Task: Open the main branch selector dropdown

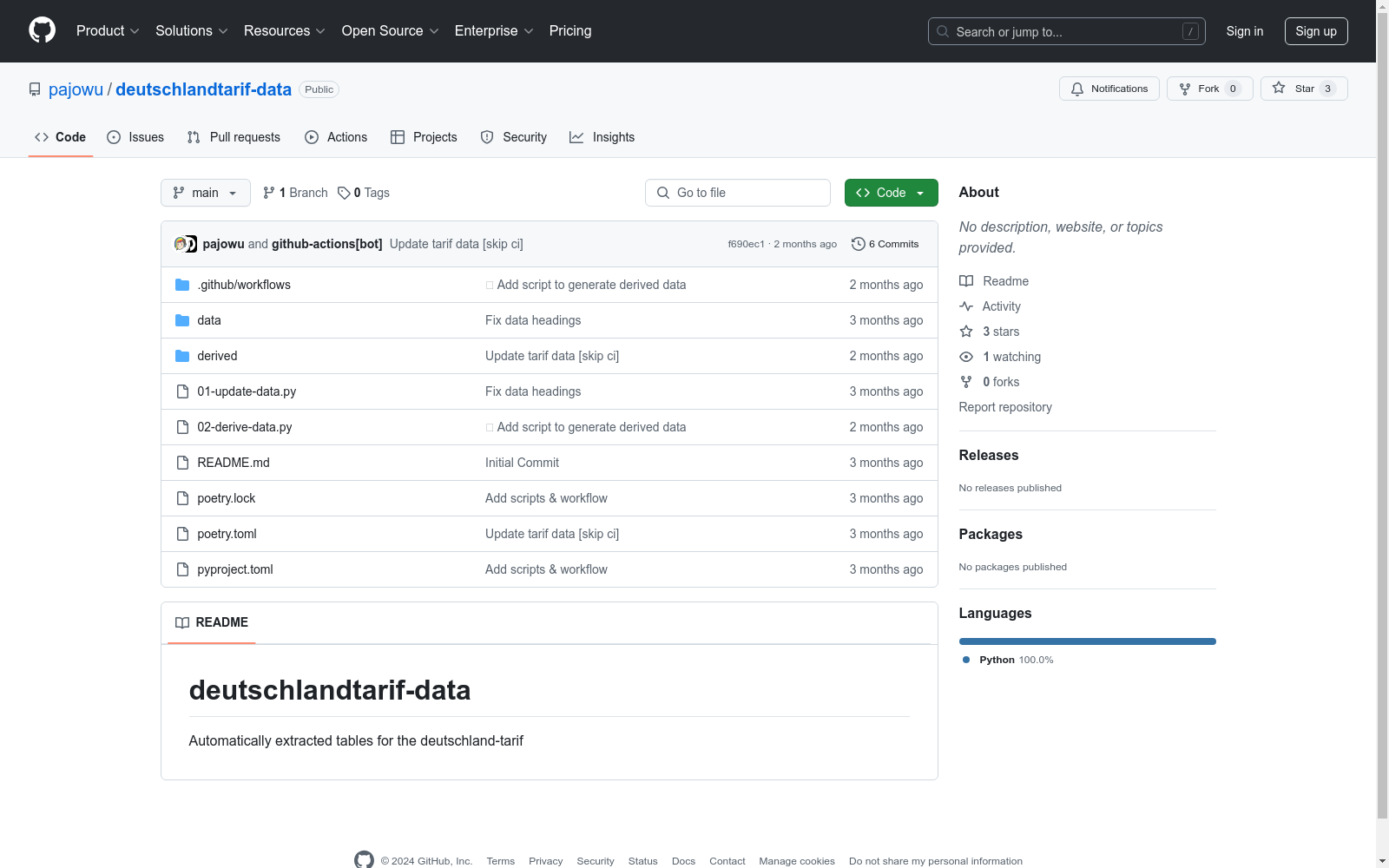Action: [x=206, y=193]
